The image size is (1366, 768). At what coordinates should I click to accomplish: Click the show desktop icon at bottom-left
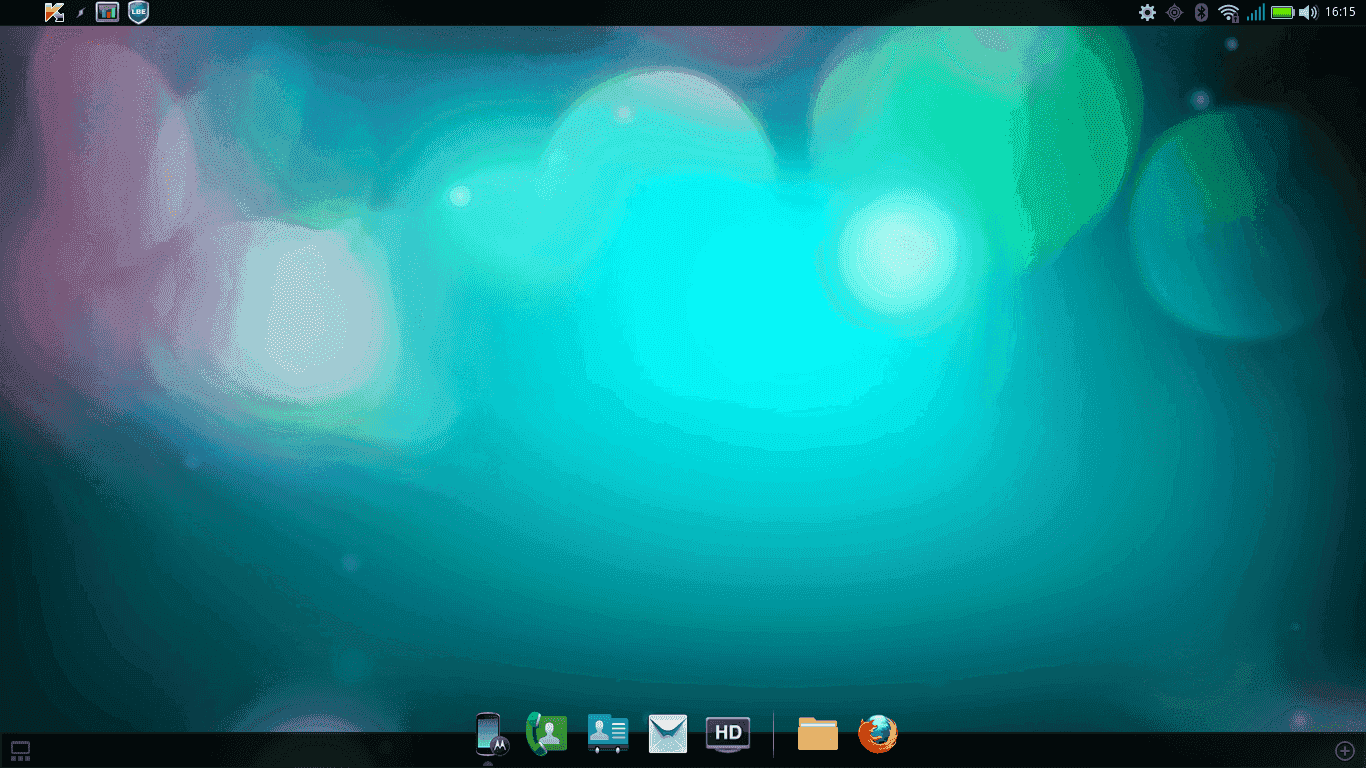click(20, 750)
